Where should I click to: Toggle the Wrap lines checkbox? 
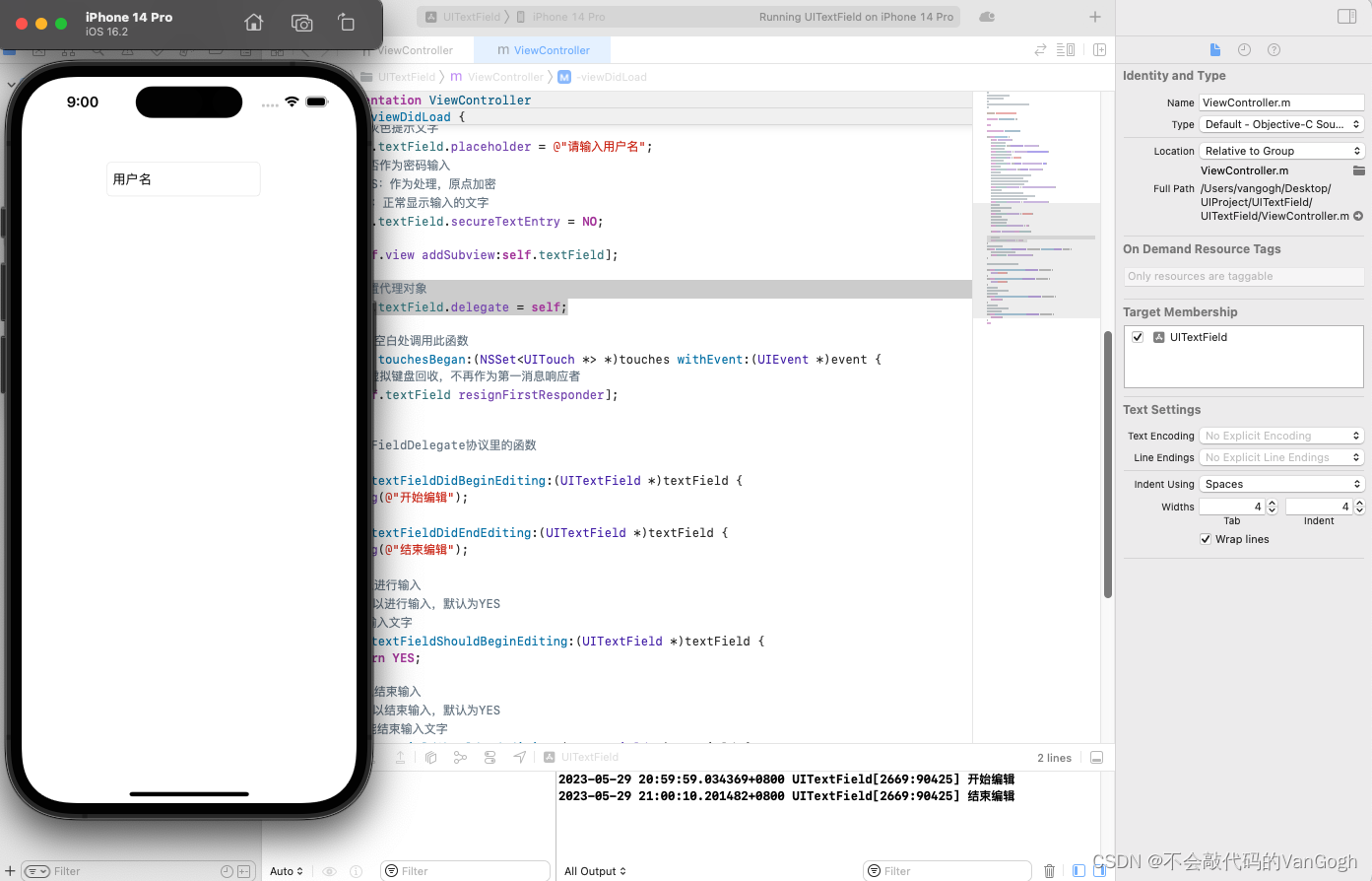tap(1206, 539)
